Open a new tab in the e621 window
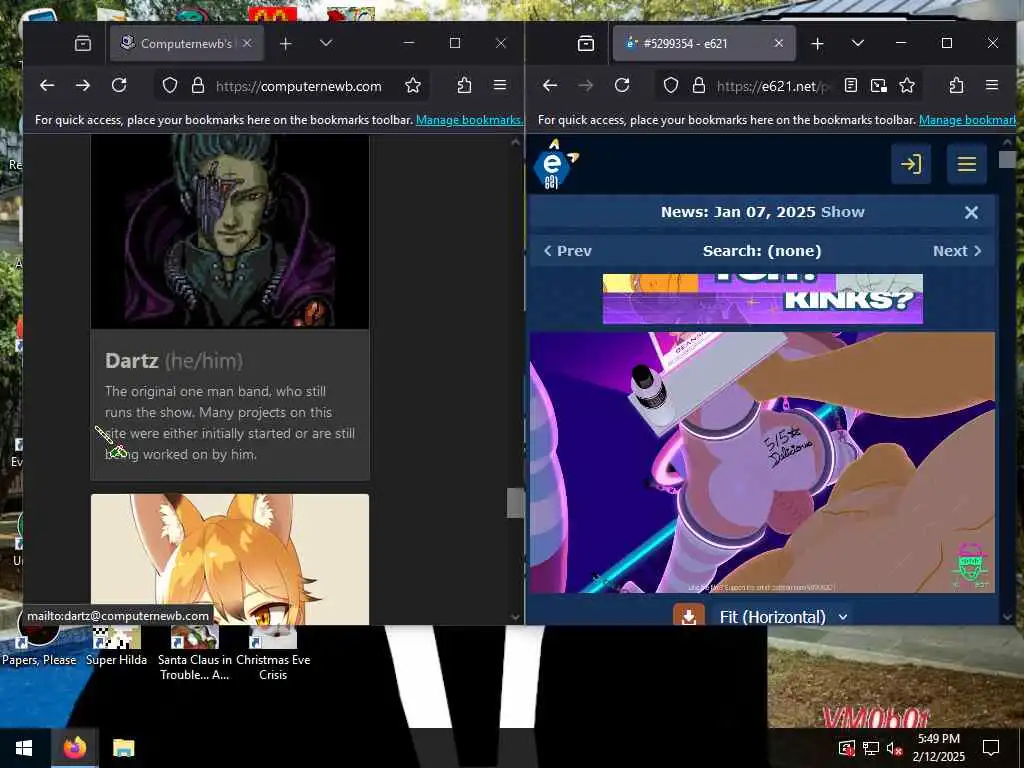1024x768 pixels. [x=817, y=44]
